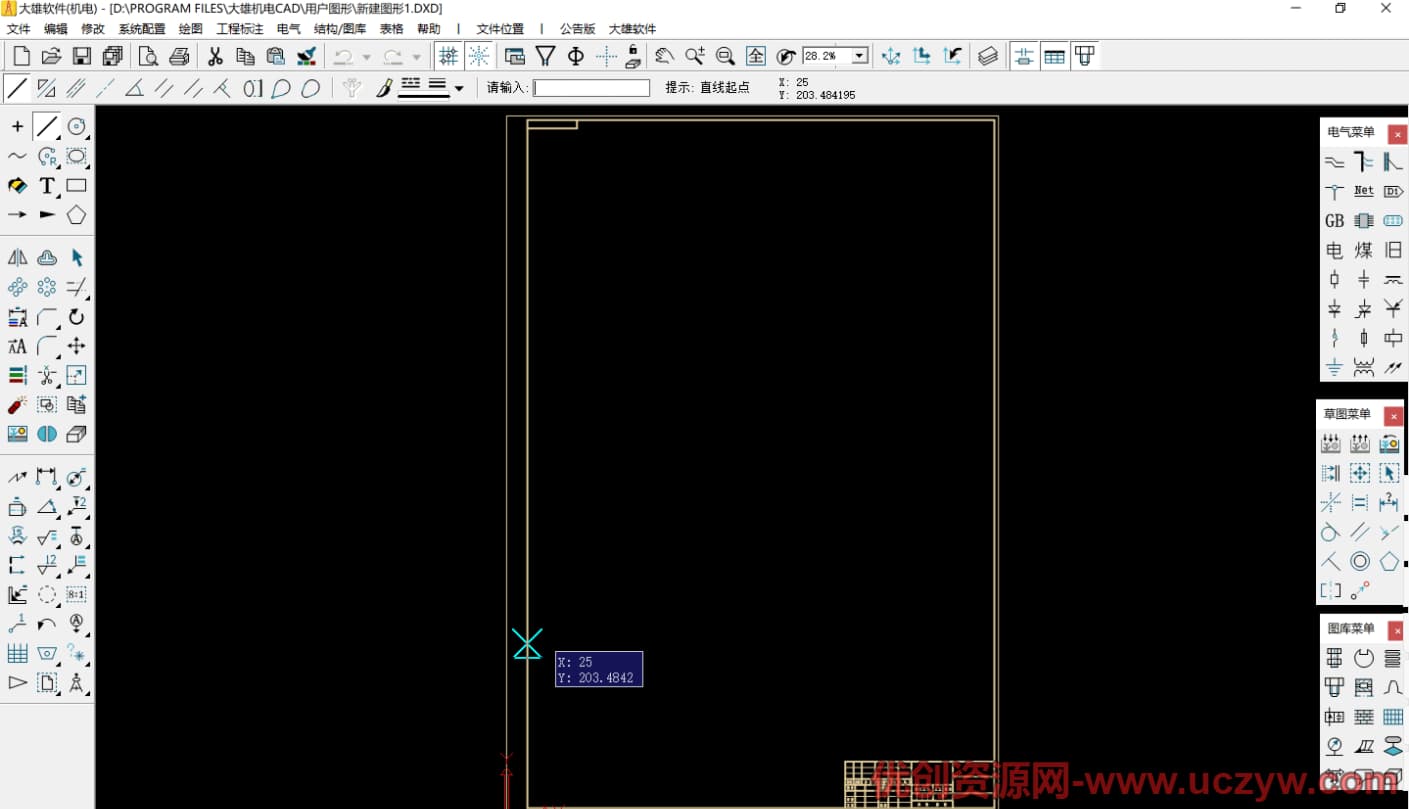Close the 图库菜单 panel
This screenshot has height=809, width=1409.
(1394, 631)
